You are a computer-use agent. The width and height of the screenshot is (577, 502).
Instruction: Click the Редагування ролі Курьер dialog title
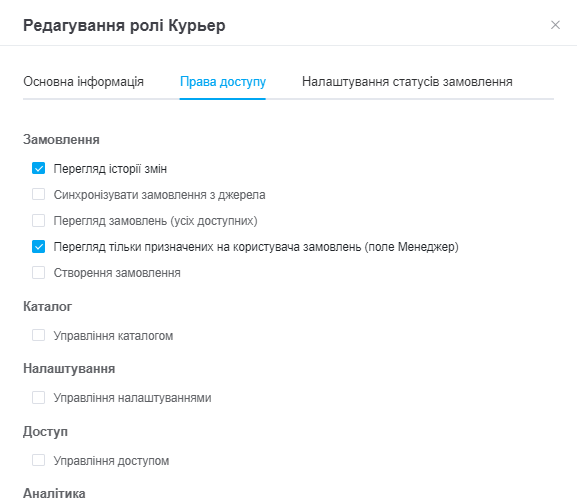pos(124,26)
